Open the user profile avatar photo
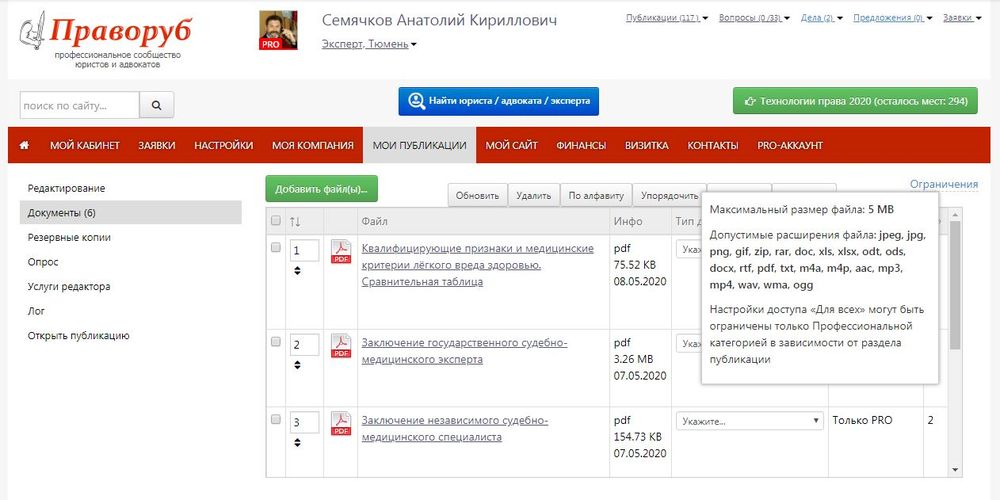The height and width of the screenshot is (500, 1000). tap(278, 31)
